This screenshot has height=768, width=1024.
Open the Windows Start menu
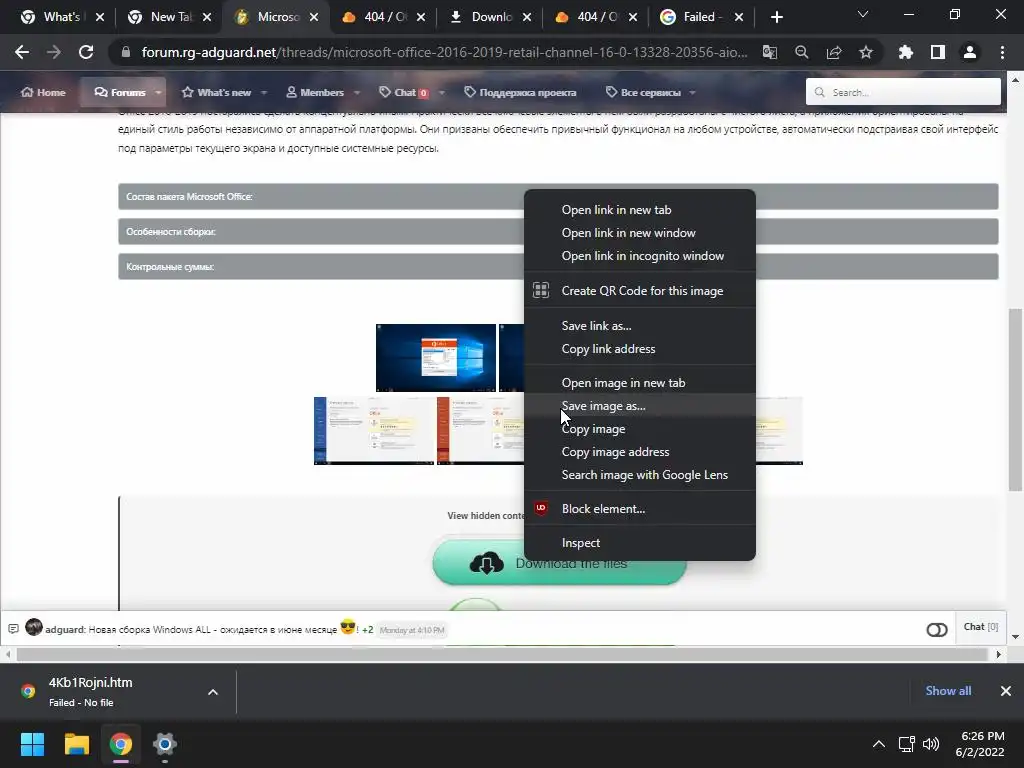pyautogui.click(x=32, y=744)
